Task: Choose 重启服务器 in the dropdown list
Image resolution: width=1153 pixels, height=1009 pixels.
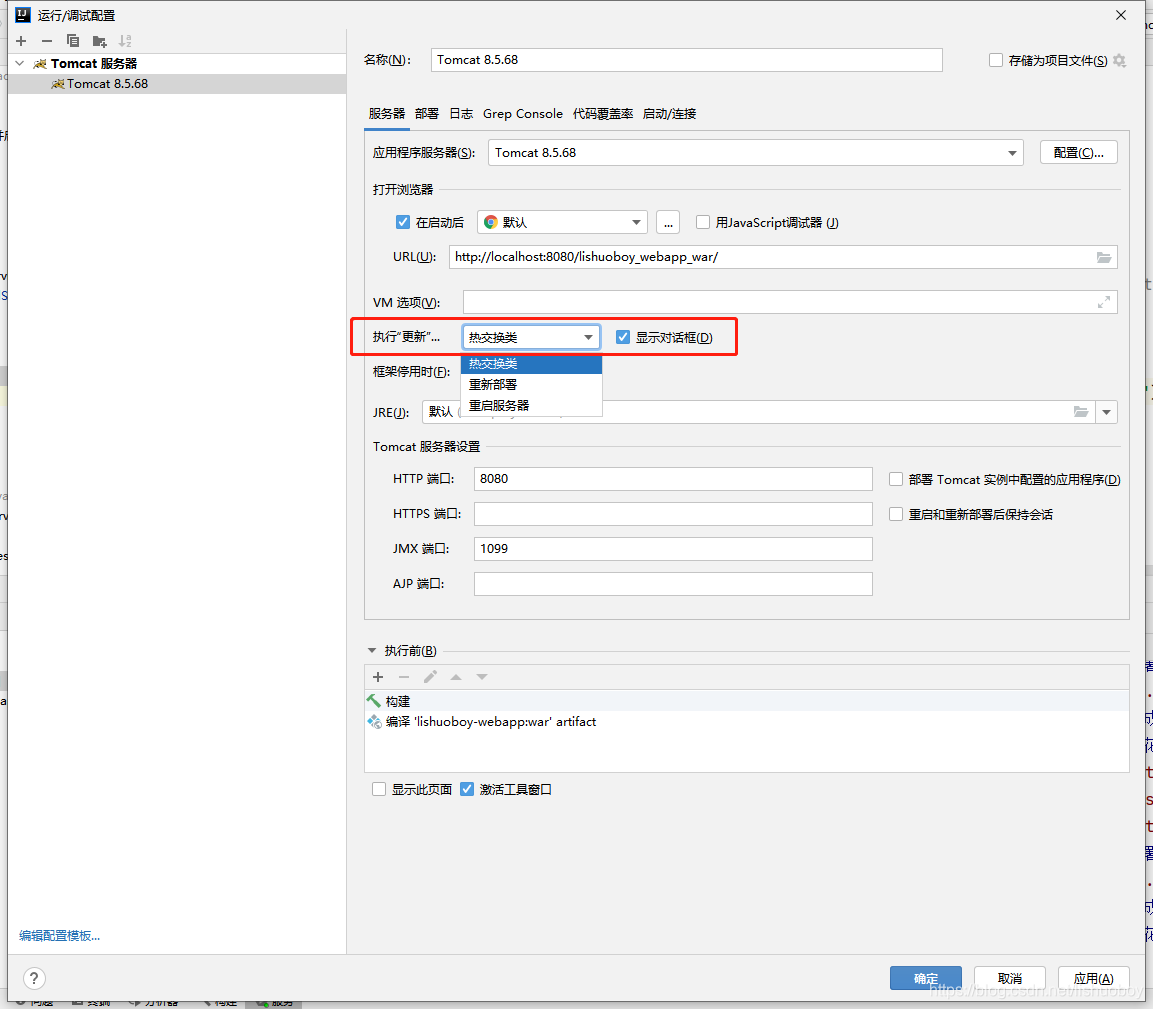Action: pyautogui.click(x=532, y=405)
